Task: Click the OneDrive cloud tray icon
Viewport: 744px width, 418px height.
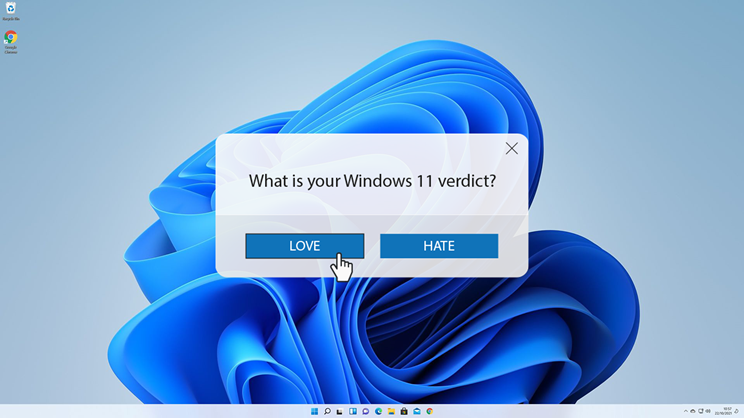Action: [x=693, y=411]
